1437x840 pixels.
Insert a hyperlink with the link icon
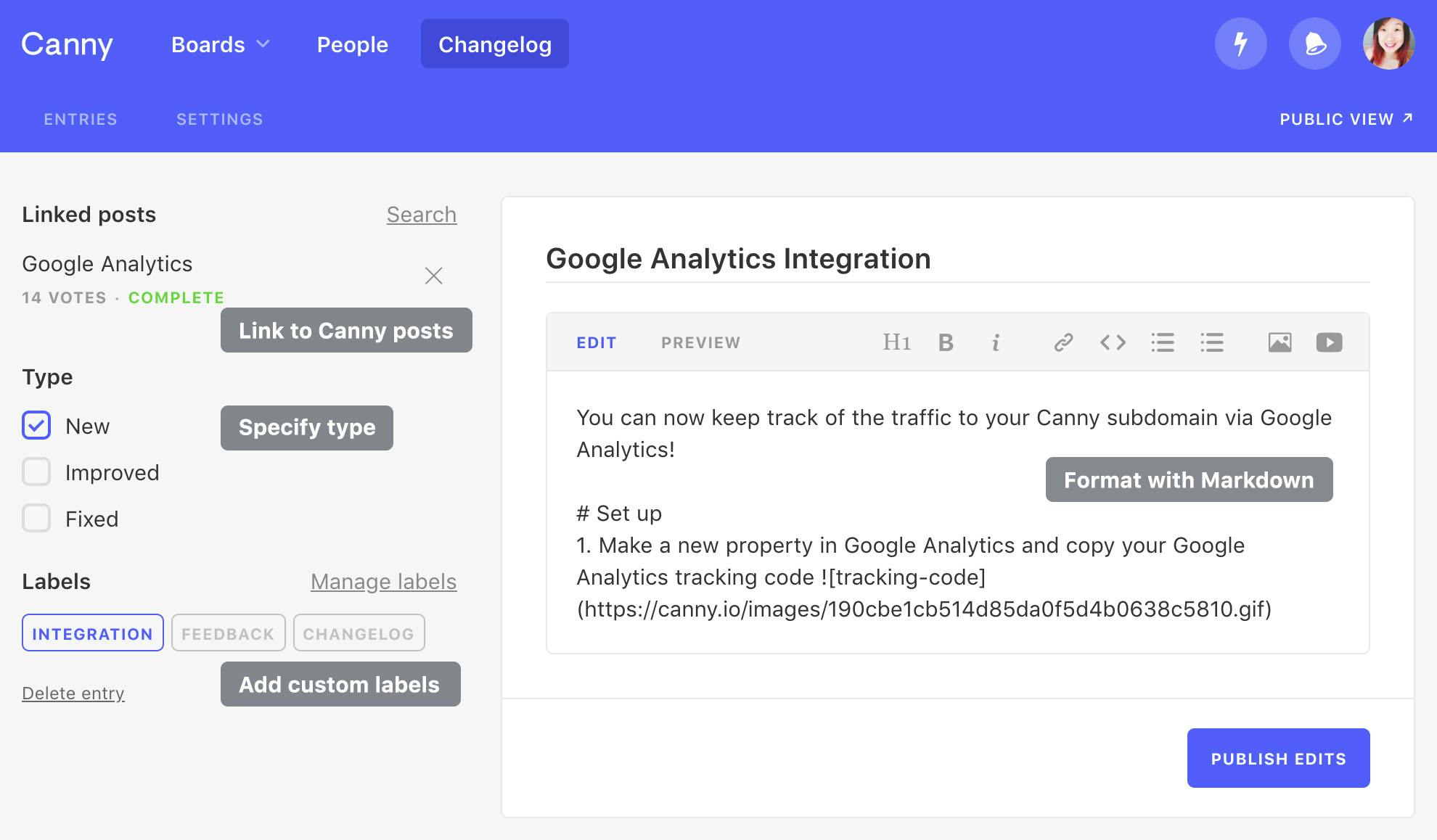(1063, 342)
